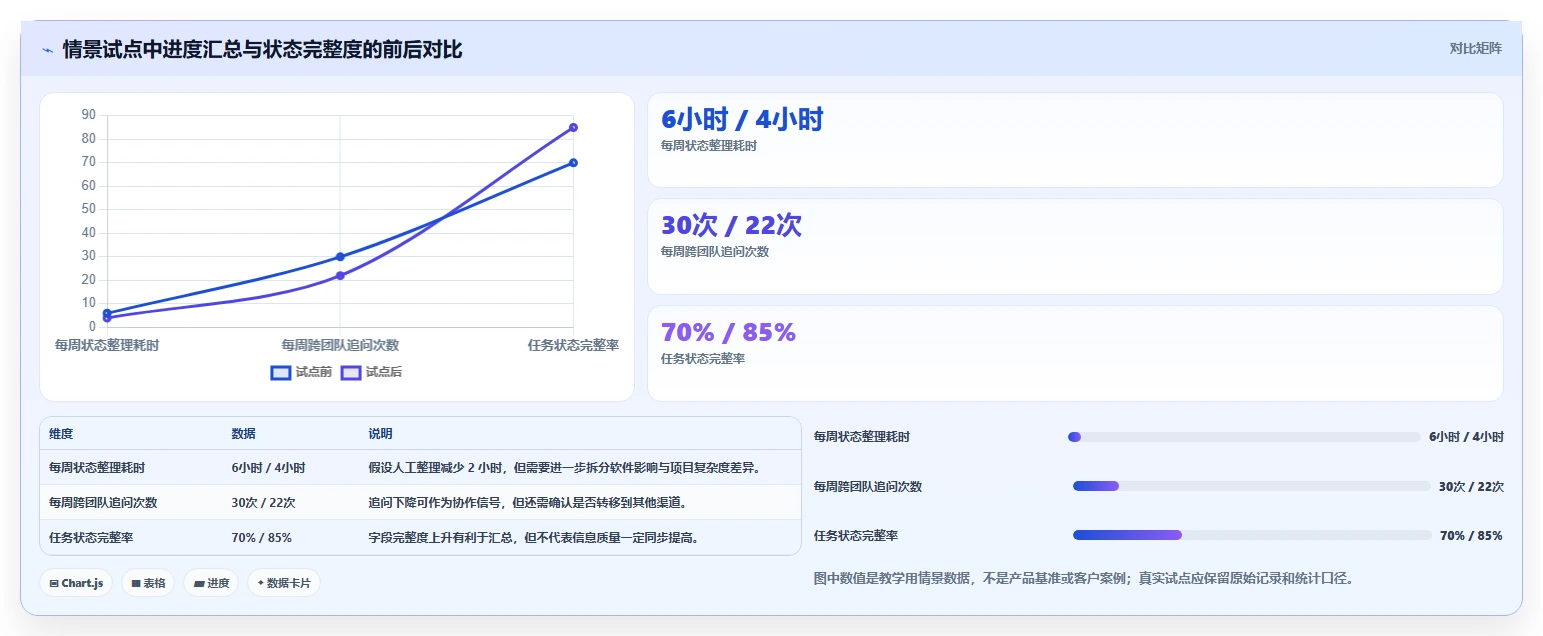1543x636 pixels.
Task: Select the 数据卡片 tag chip
Action: tap(284, 583)
